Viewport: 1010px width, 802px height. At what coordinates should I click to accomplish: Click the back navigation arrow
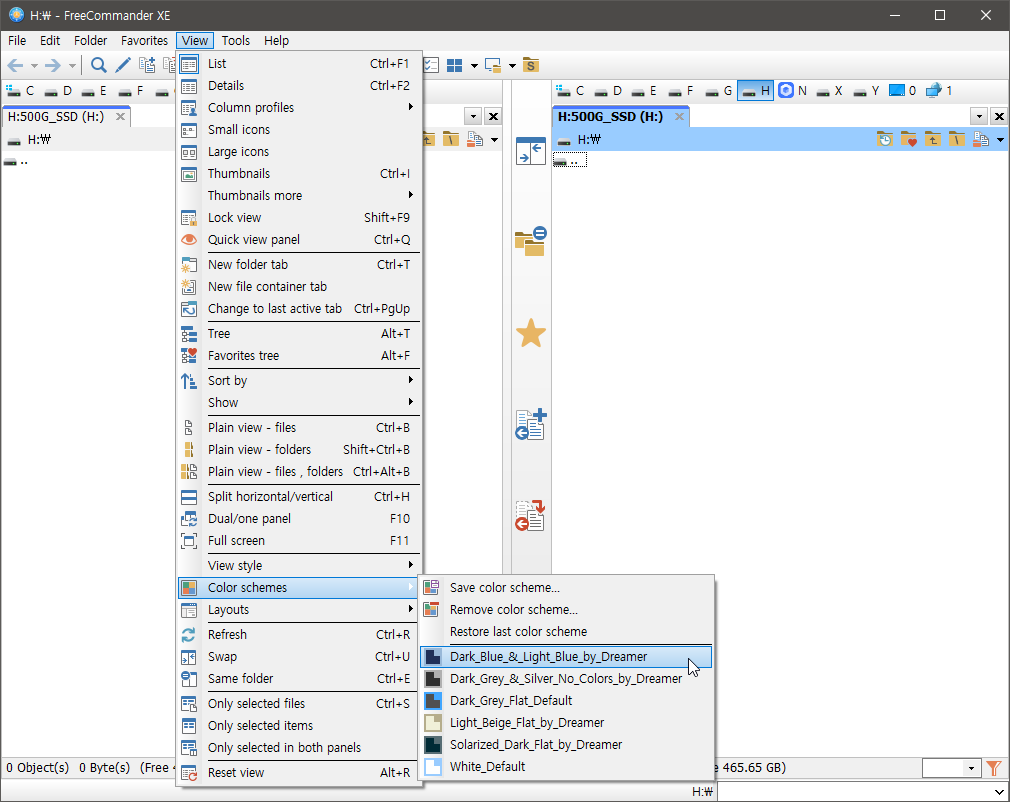click(x=15, y=65)
